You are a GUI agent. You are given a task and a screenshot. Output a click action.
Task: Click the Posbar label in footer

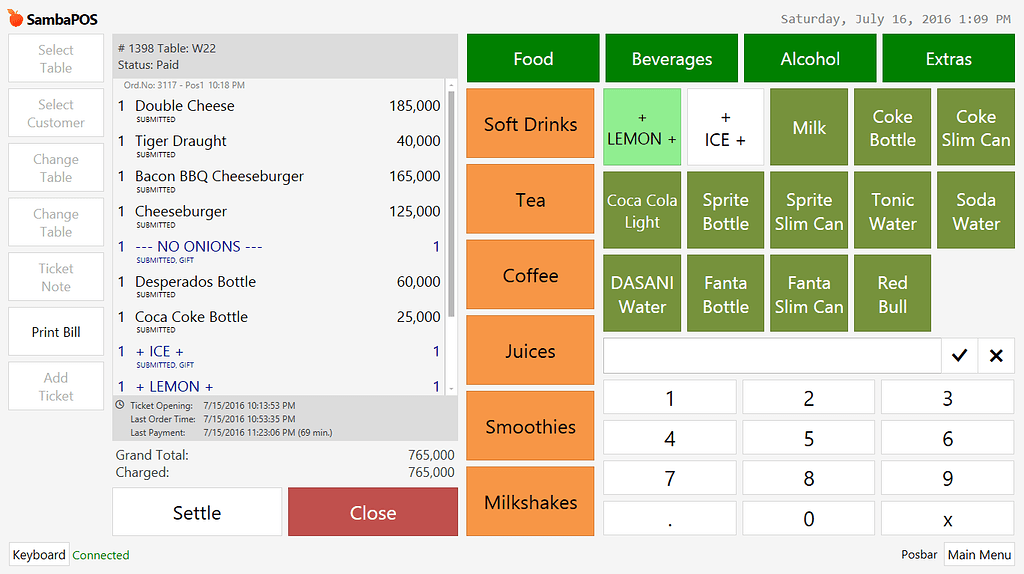tap(919, 554)
